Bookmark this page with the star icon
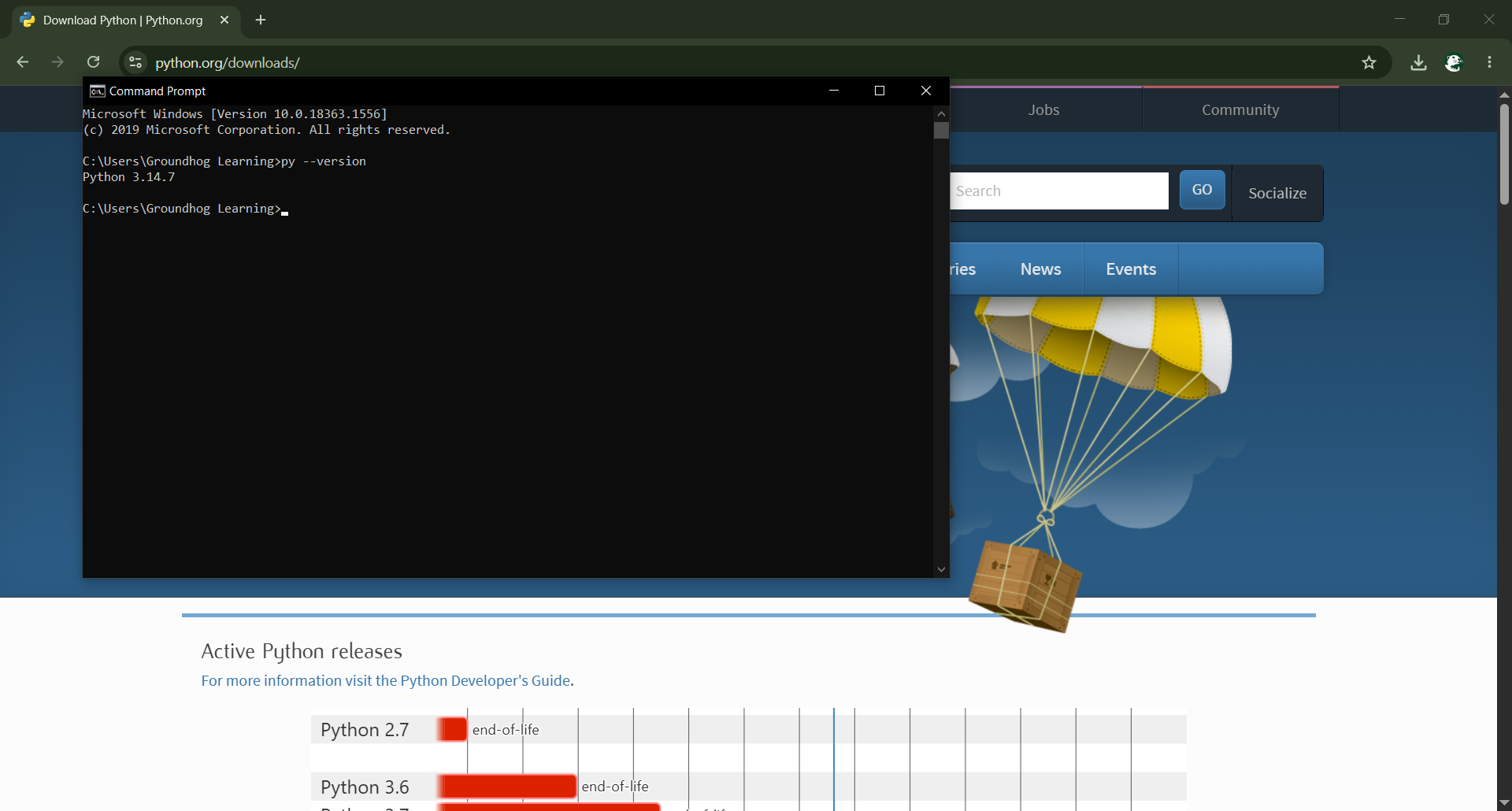 (1369, 62)
